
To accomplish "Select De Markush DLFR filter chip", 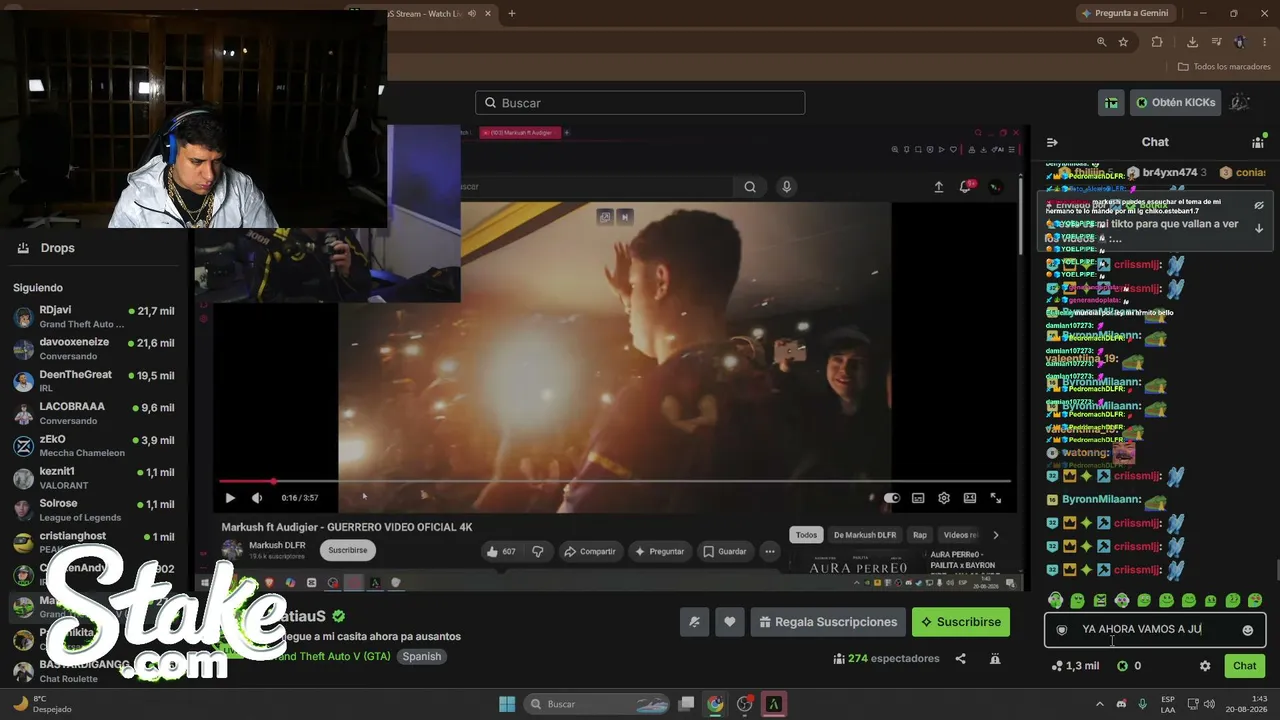I will pos(865,535).
